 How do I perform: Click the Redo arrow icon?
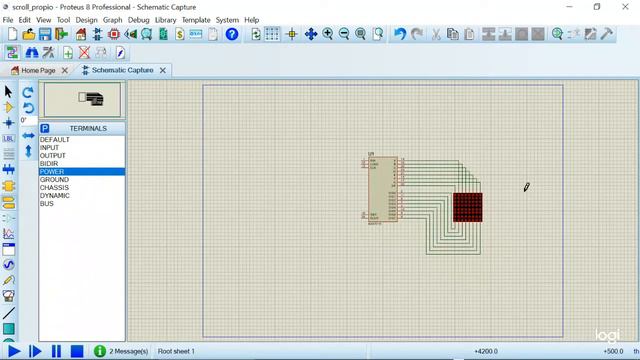pyautogui.click(x=416, y=34)
